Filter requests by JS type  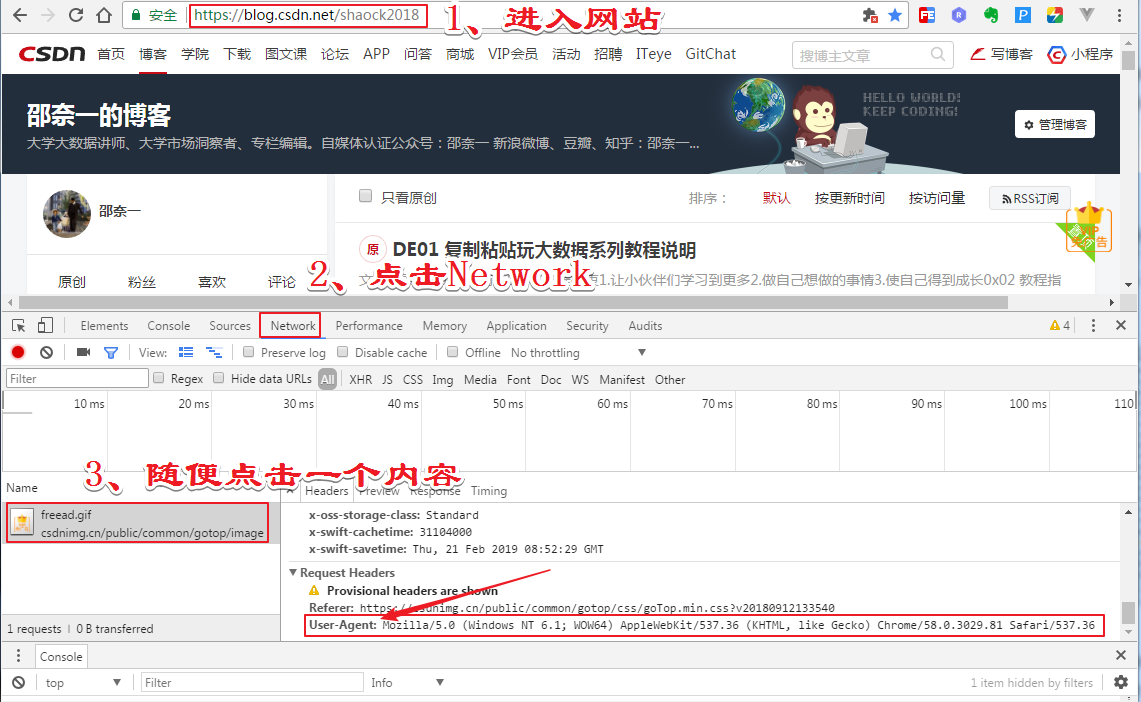(387, 380)
